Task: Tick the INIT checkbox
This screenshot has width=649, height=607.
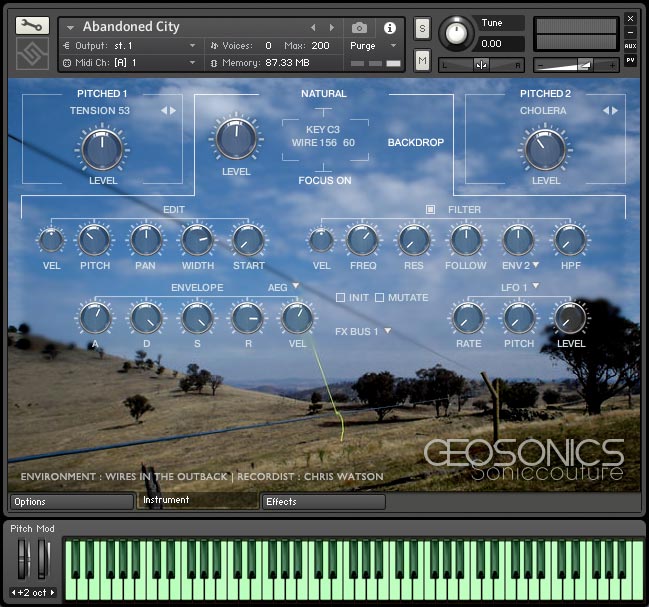Action: 340,298
